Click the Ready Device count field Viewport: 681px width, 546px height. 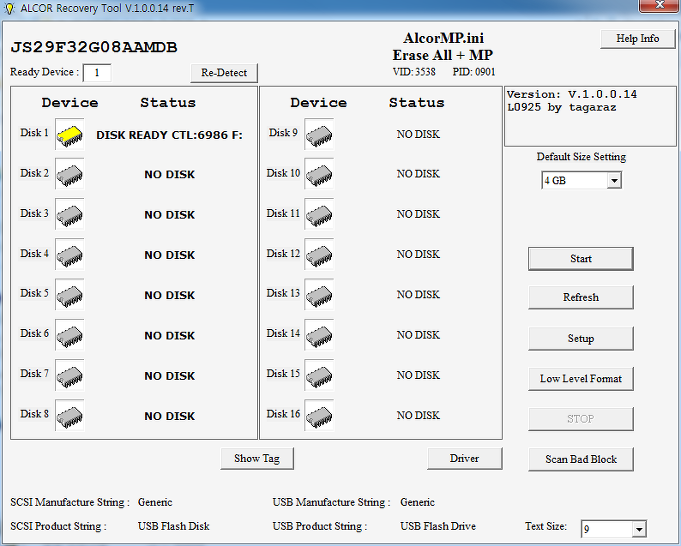97,73
